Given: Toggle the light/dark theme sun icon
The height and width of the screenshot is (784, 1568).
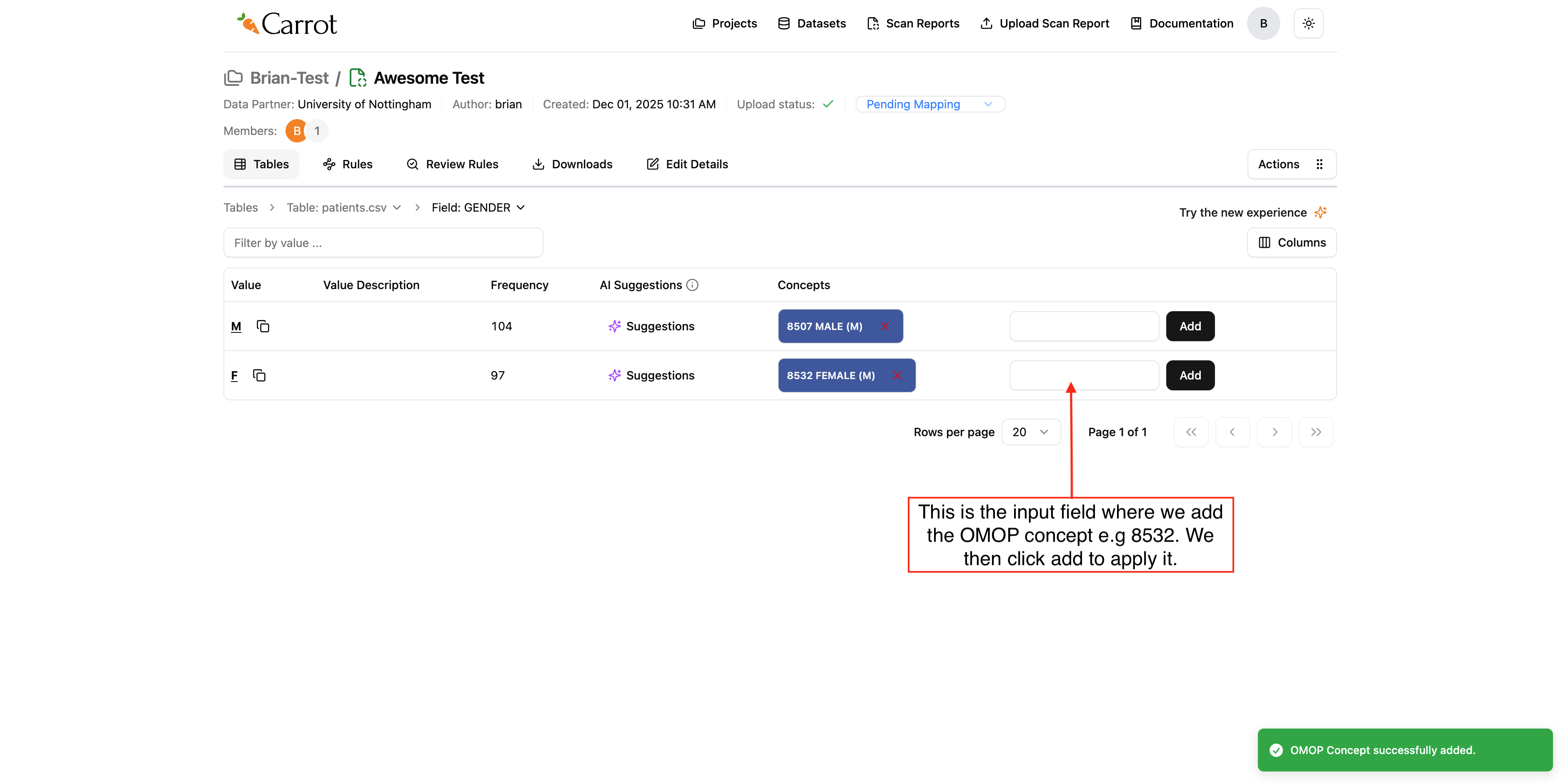Looking at the screenshot, I should pyautogui.click(x=1308, y=23).
